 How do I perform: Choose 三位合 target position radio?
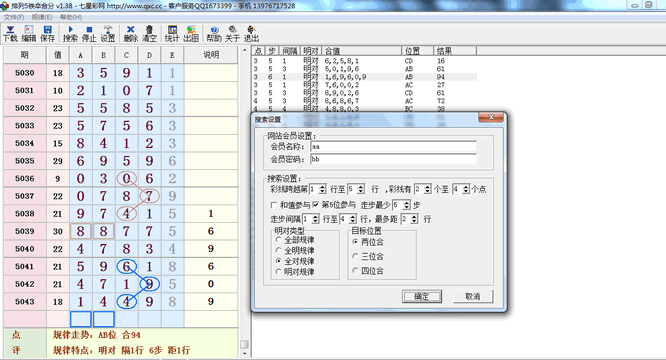pyautogui.click(x=356, y=256)
